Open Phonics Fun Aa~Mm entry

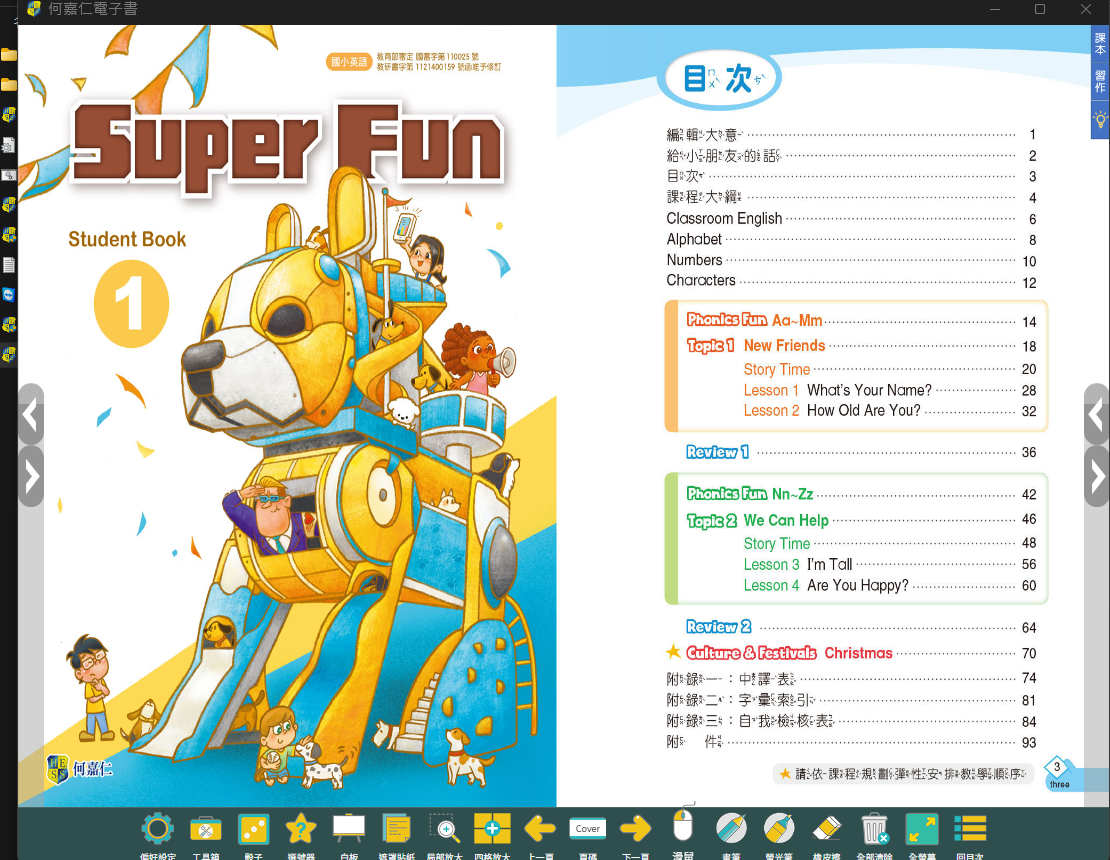tap(861, 321)
